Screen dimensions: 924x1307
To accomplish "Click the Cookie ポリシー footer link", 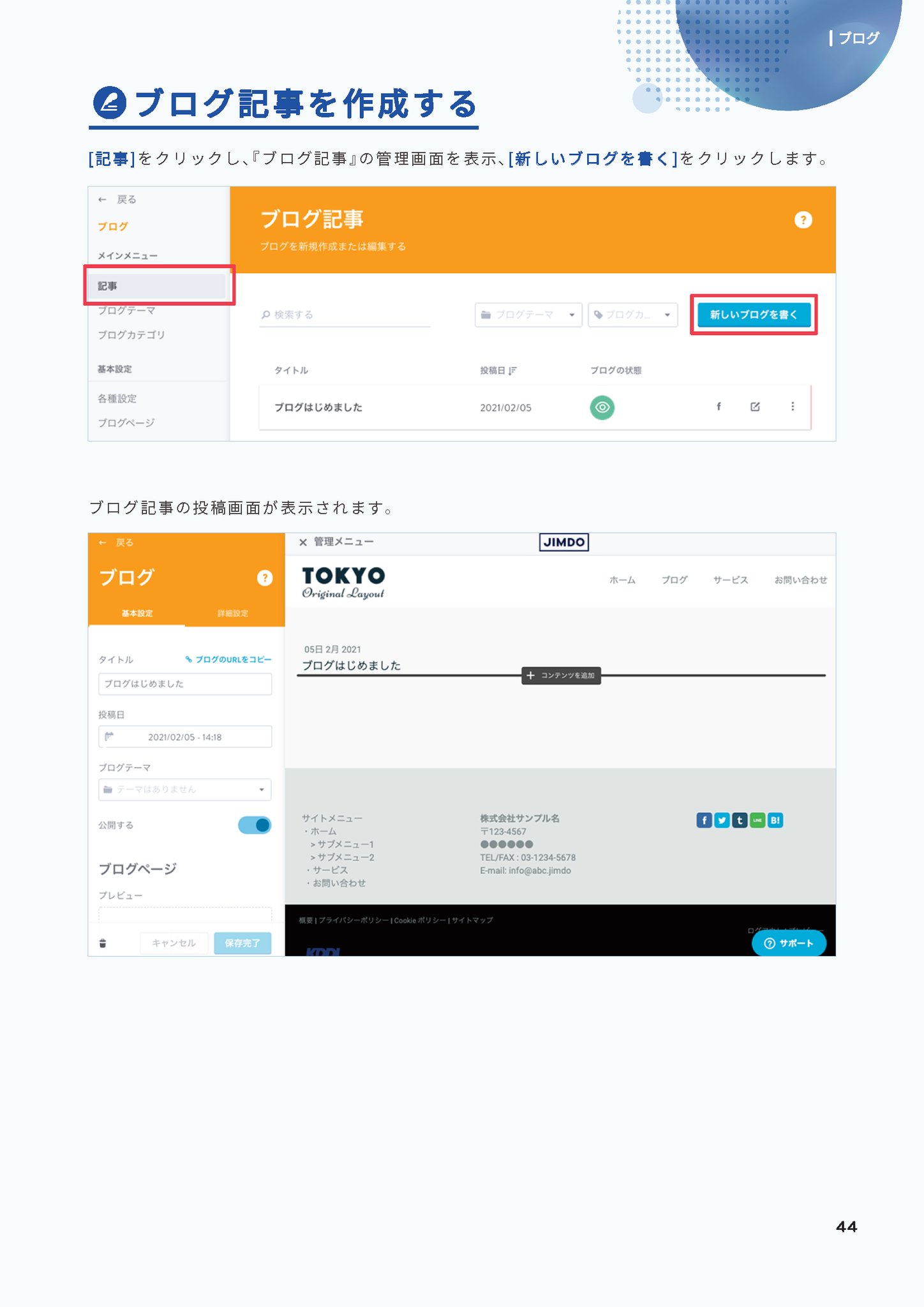I will (421, 920).
